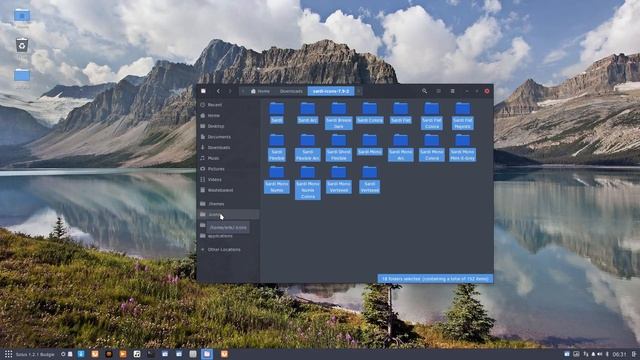The width and height of the screenshot is (640, 360).
Task: Open Other Locations in the sidebar
Action: (x=228, y=249)
